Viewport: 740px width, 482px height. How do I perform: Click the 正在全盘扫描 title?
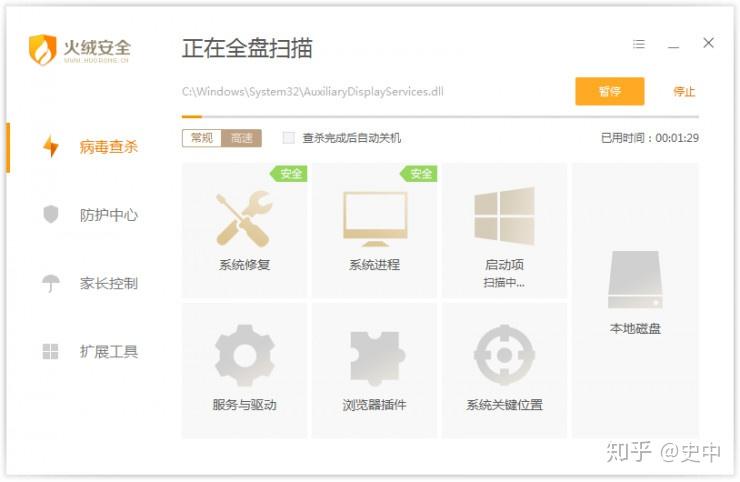(247, 48)
